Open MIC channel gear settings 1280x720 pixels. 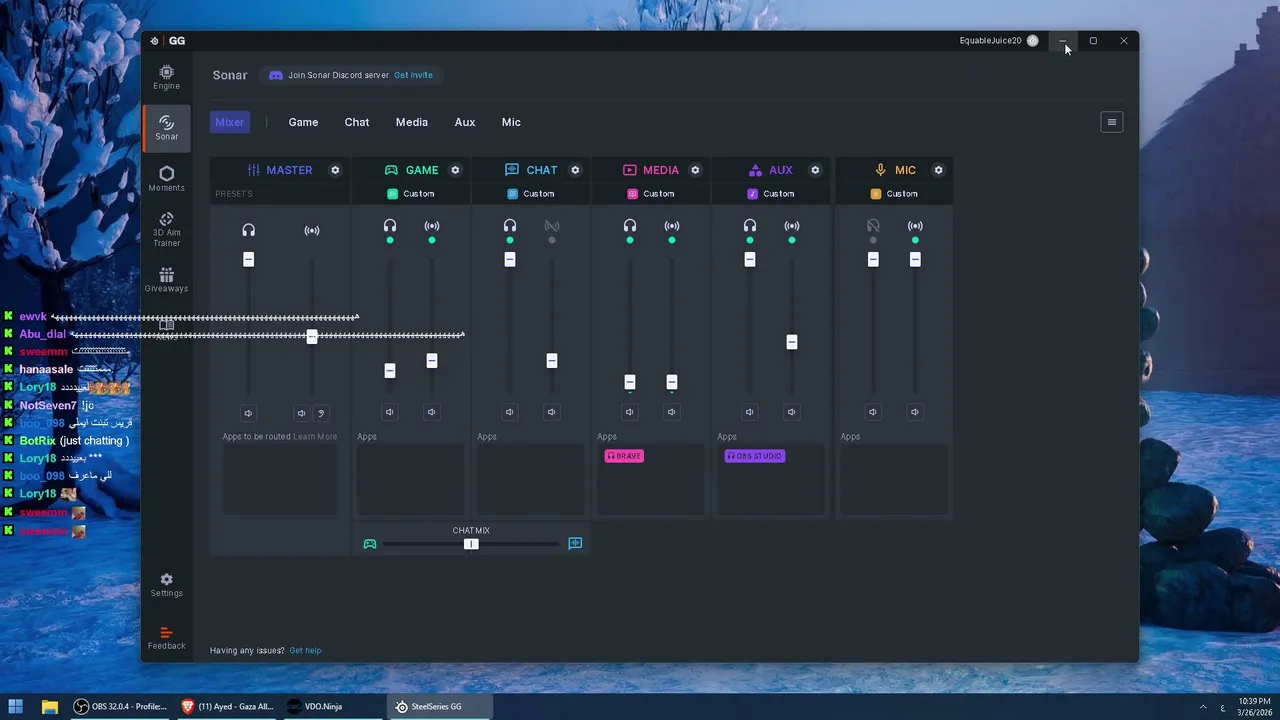(938, 170)
